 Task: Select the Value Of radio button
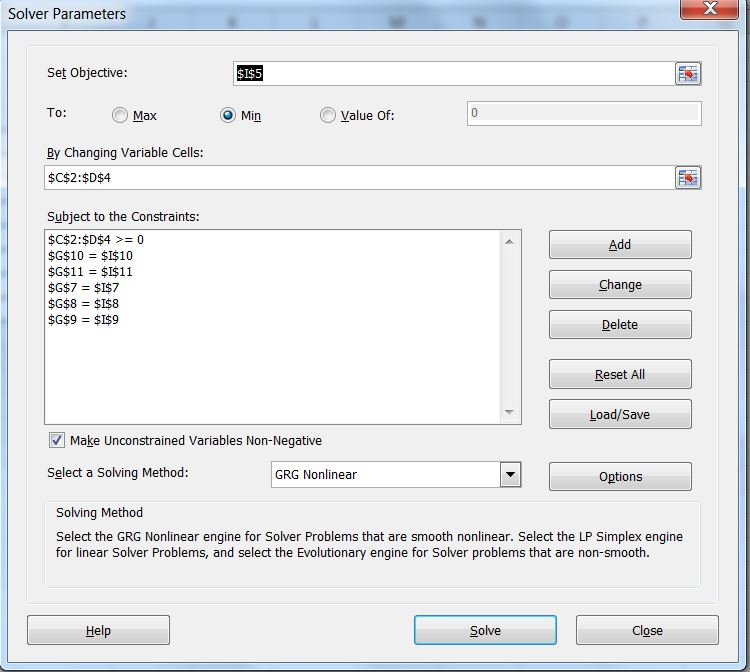pos(328,115)
